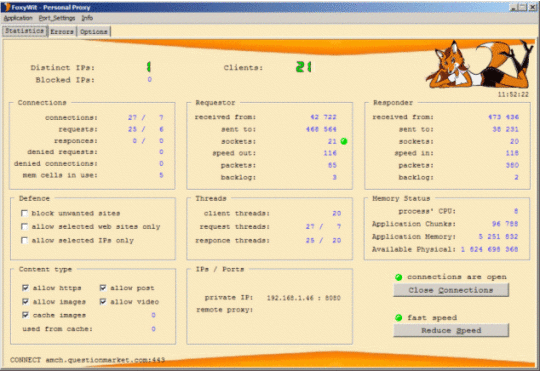Click the Responder packets value 380
Image resolution: width=540 pixels, height=371 pixels.
click(512, 165)
